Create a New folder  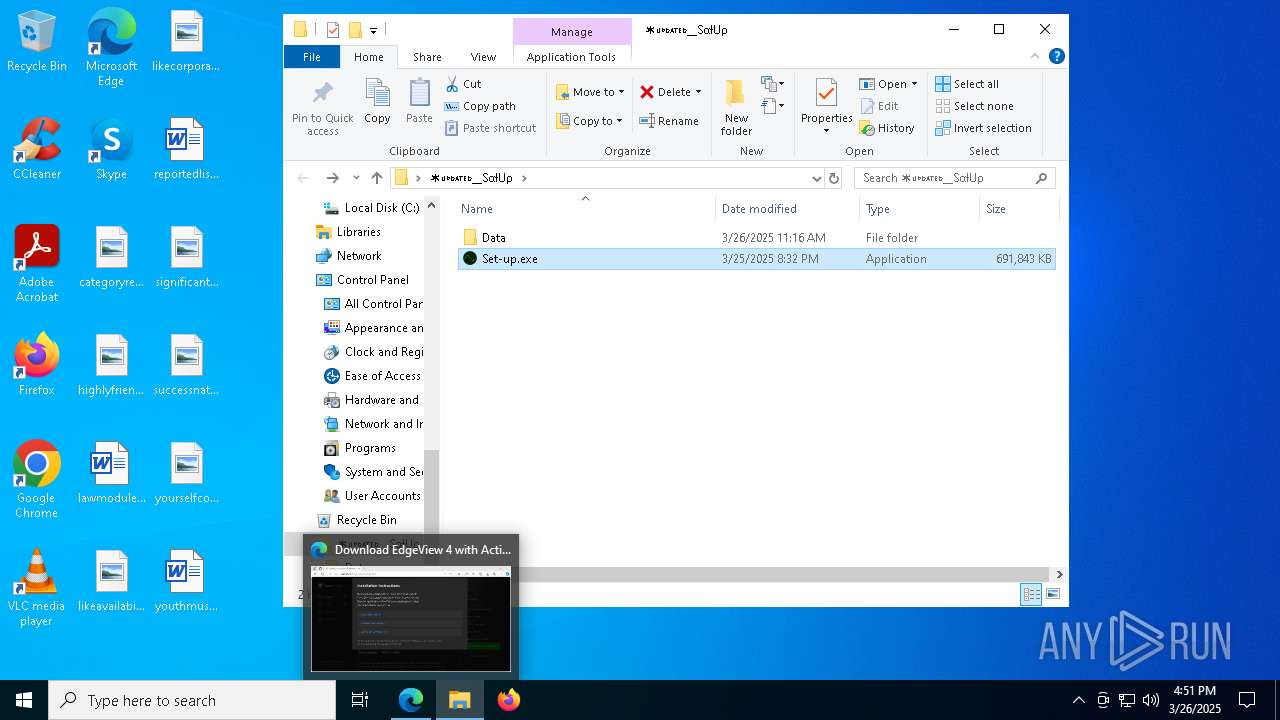pyautogui.click(x=736, y=108)
